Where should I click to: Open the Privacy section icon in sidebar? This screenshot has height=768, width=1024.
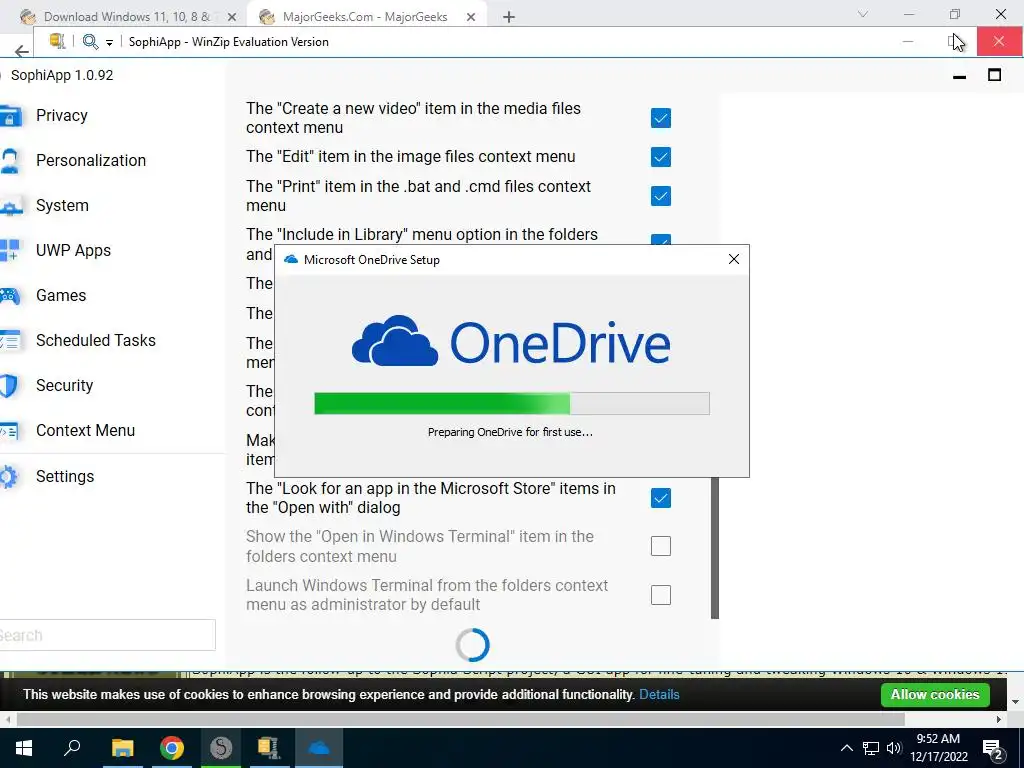[x=10, y=116]
